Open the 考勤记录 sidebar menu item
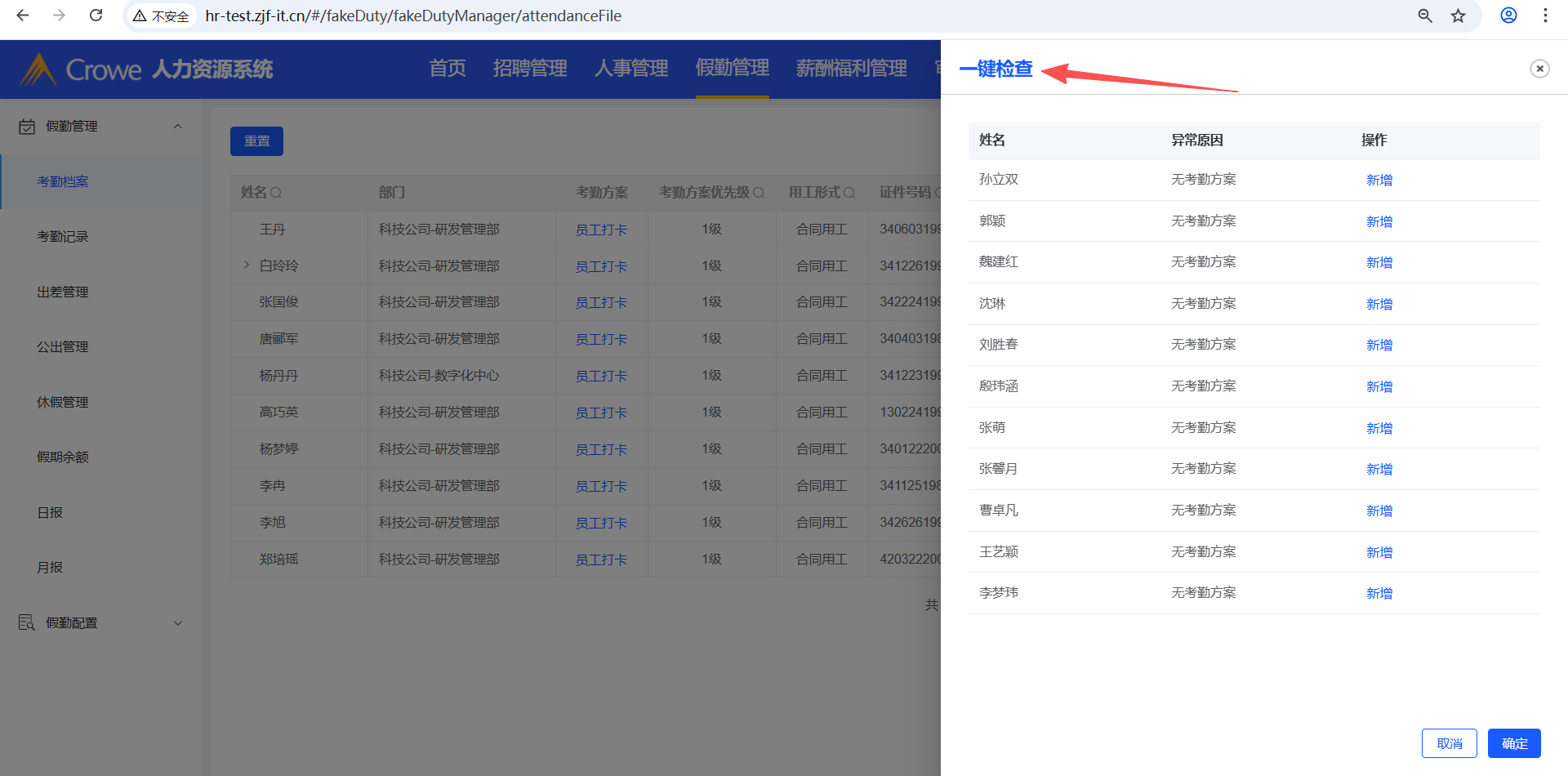Screen dimensions: 1568x776 [63, 236]
